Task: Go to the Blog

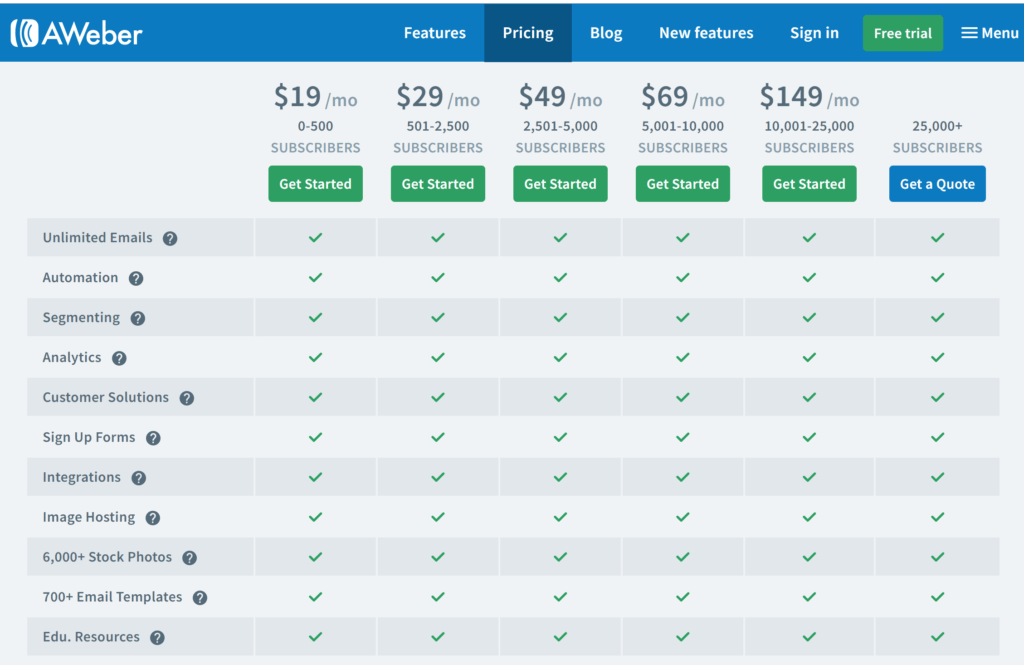Action: (x=606, y=33)
